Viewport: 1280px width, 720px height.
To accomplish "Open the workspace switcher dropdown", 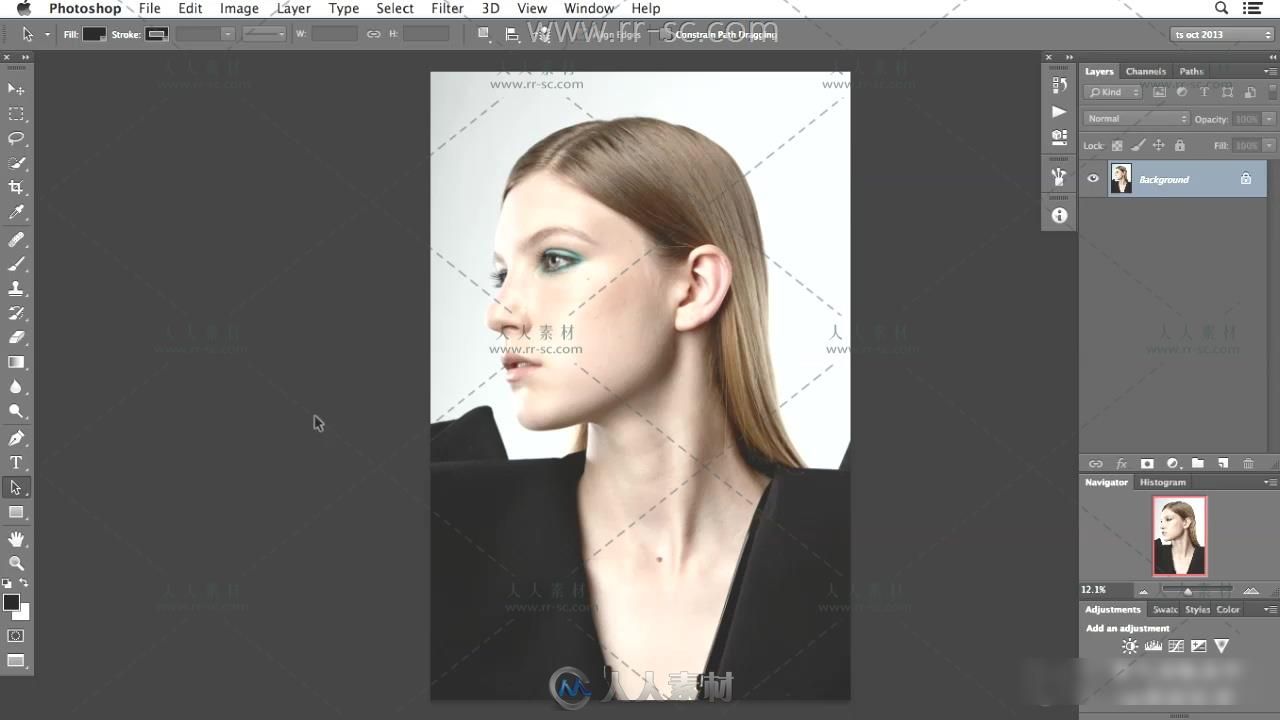I will click(1222, 34).
